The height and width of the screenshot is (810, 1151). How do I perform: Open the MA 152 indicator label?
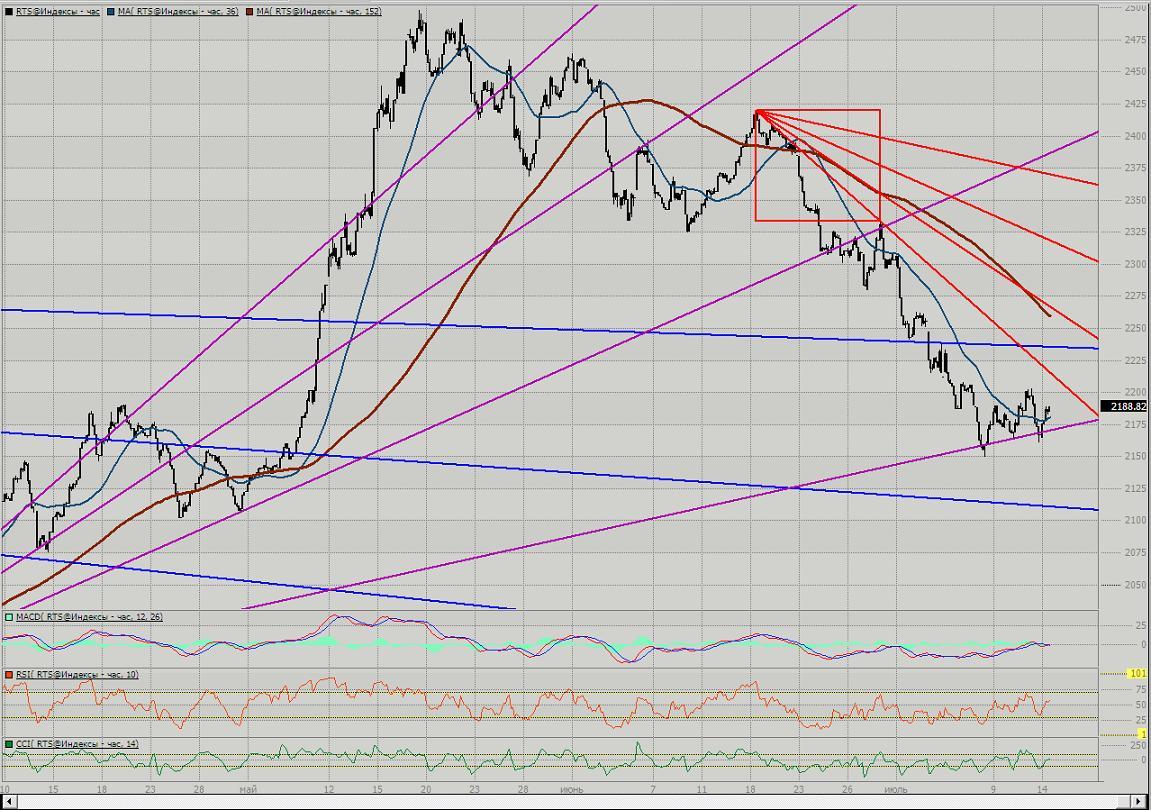[318, 11]
